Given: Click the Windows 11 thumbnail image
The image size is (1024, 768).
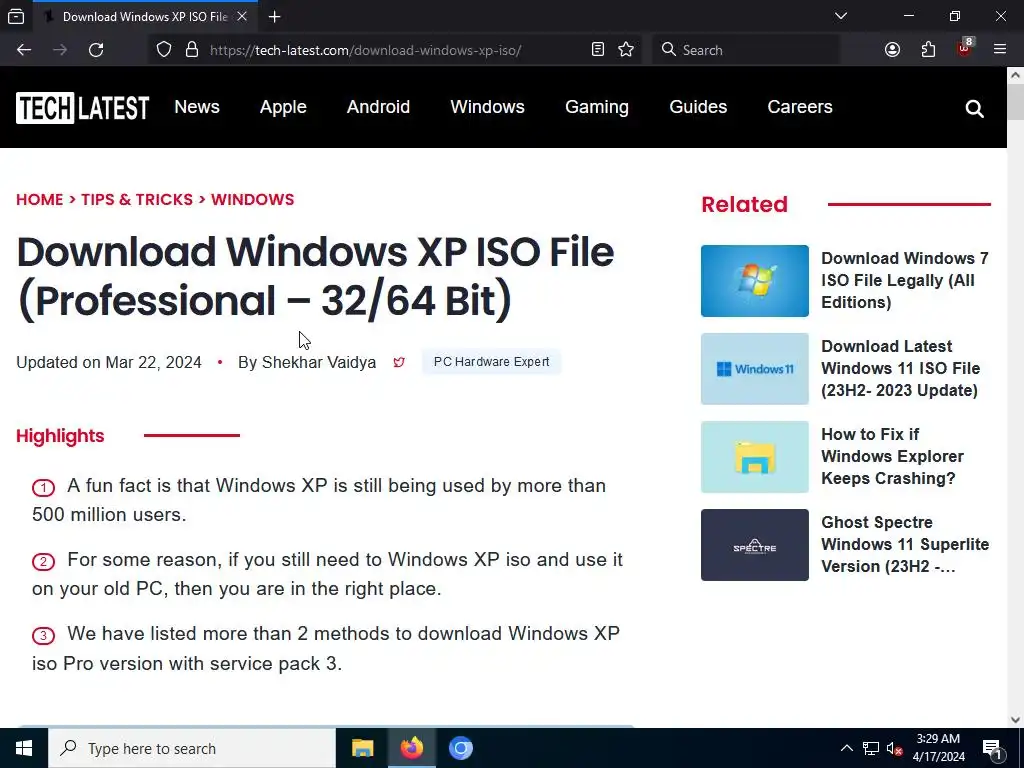Looking at the screenshot, I should point(755,369).
